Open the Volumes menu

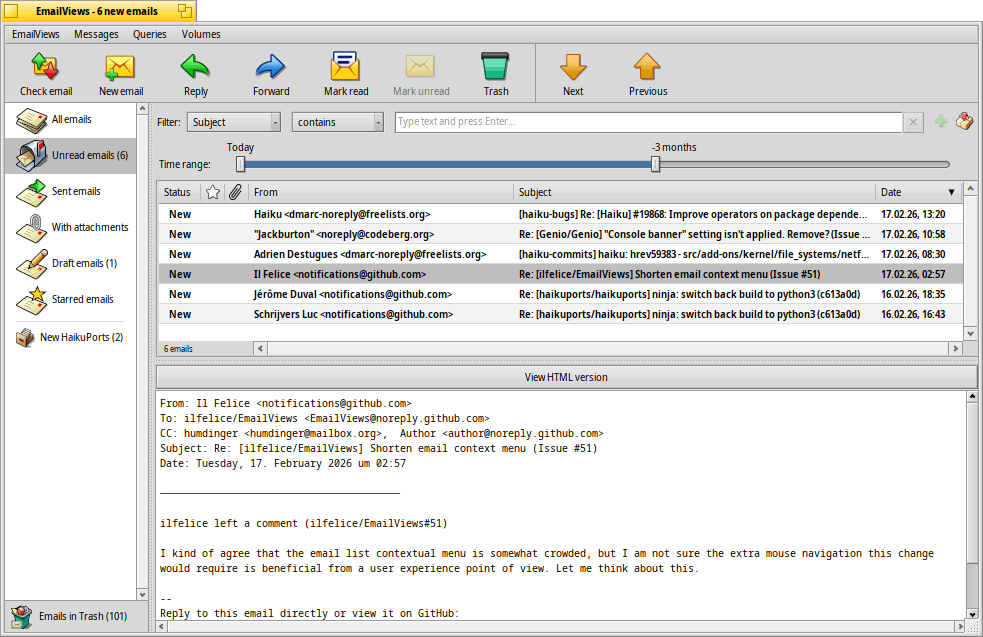click(201, 34)
